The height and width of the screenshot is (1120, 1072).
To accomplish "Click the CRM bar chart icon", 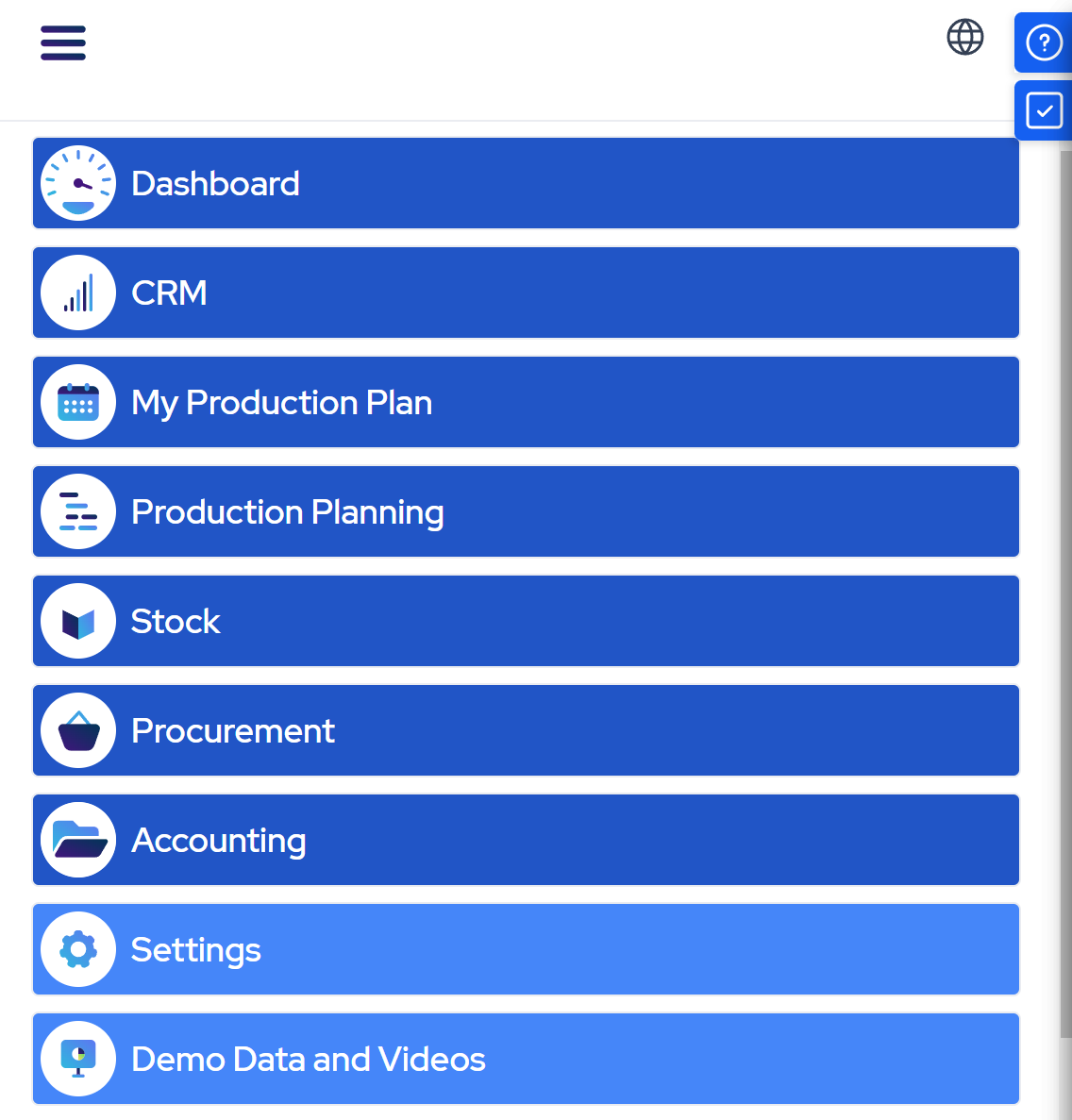I will tap(78, 293).
